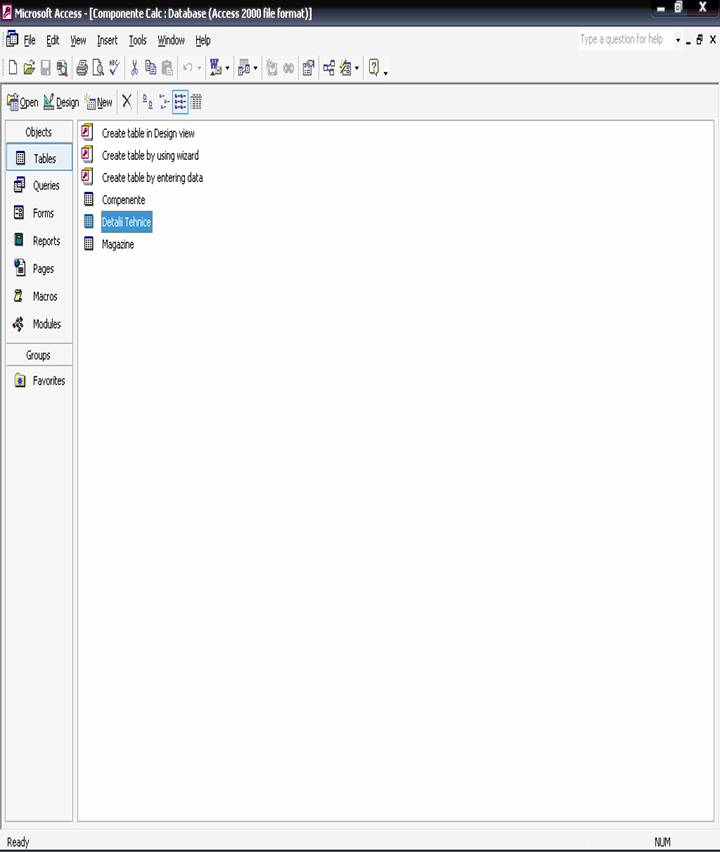Image resolution: width=720 pixels, height=852 pixels.
Task: Open the Tools menu
Action: (137, 40)
